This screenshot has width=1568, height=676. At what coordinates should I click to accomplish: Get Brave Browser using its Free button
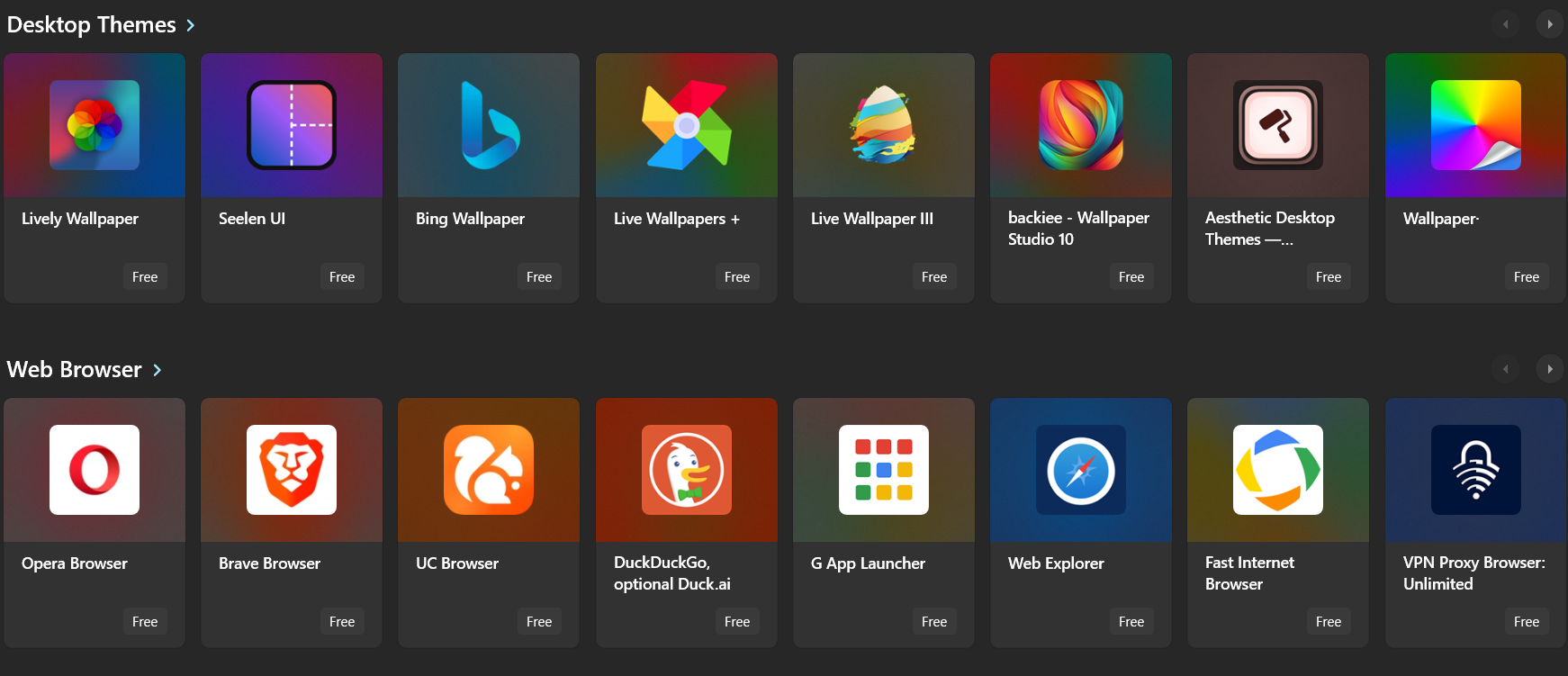[342, 622]
